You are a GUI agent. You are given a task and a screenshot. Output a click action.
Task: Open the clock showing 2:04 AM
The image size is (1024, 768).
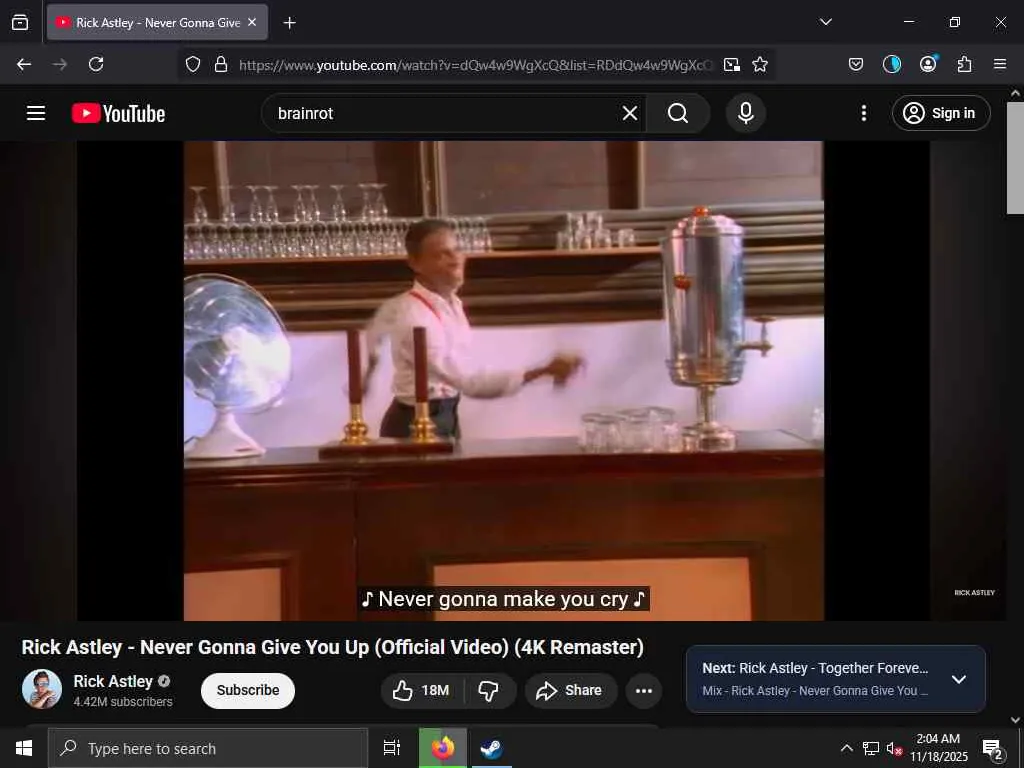click(938, 748)
